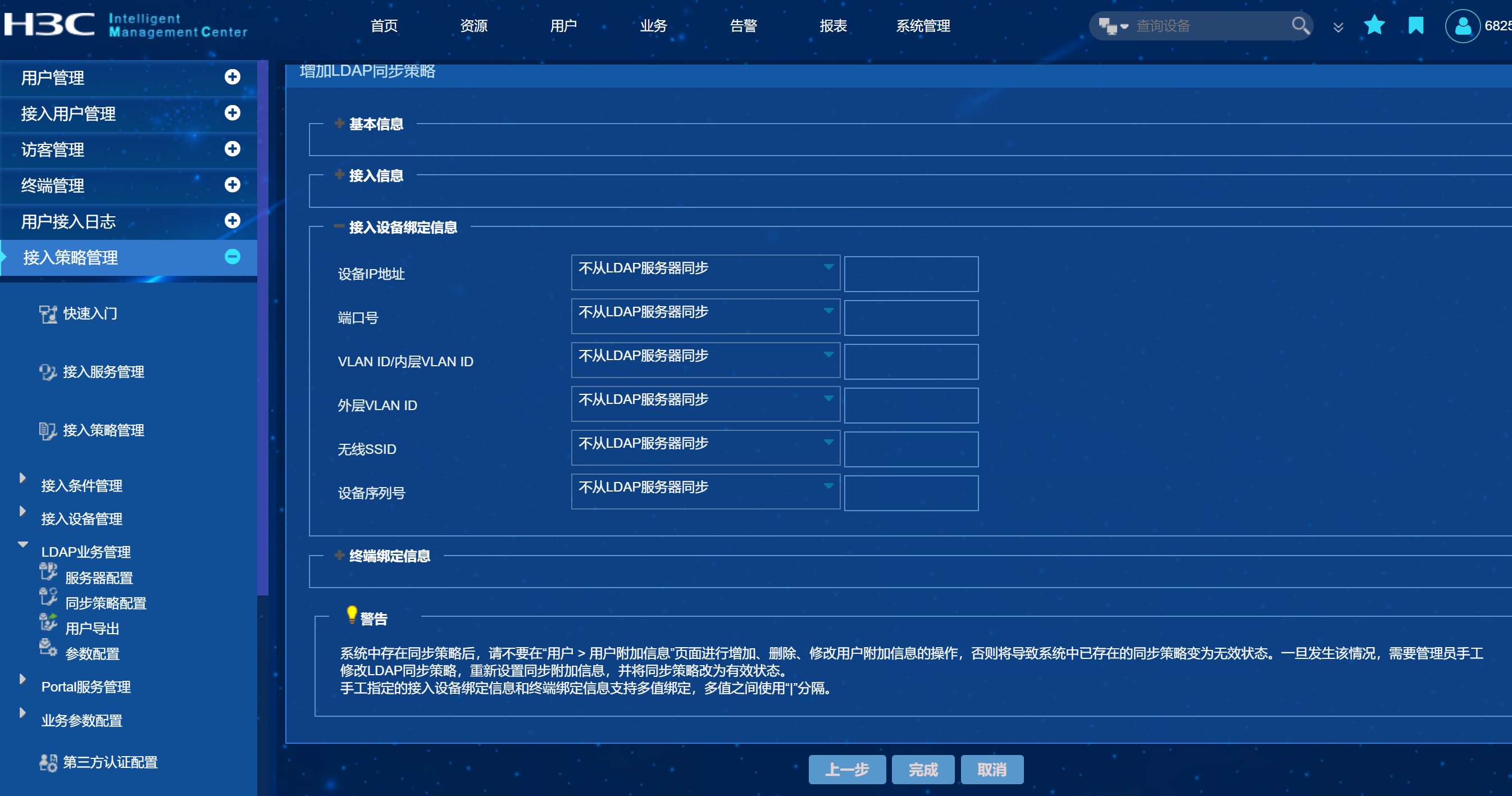Expand the 用户管理 plus toggle
Image resolution: width=1512 pixels, height=796 pixels.
tap(233, 77)
